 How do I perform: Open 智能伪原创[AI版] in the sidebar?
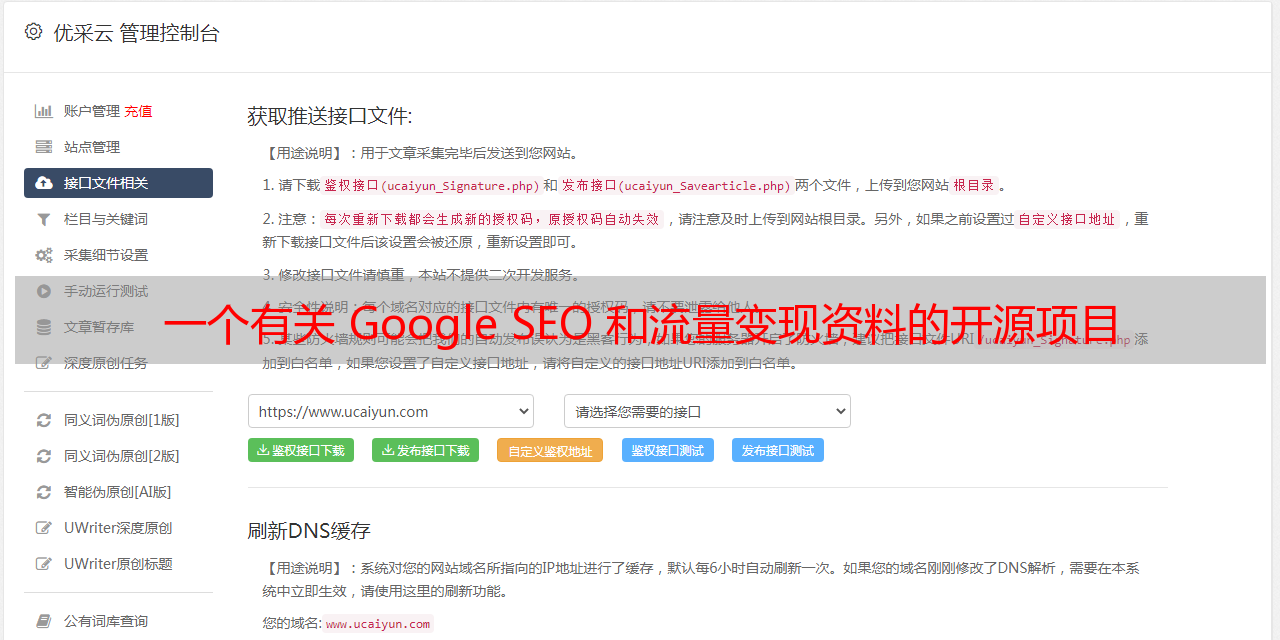[x=118, y=492]
